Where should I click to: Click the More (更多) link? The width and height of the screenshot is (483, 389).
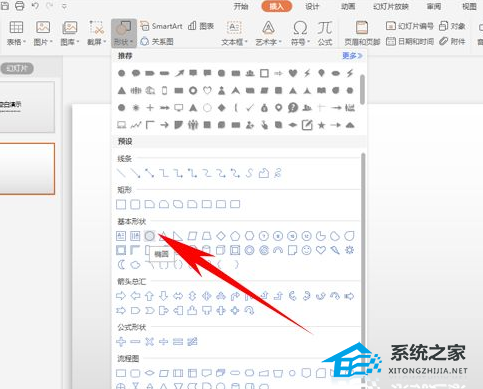(x=352, y=56)
